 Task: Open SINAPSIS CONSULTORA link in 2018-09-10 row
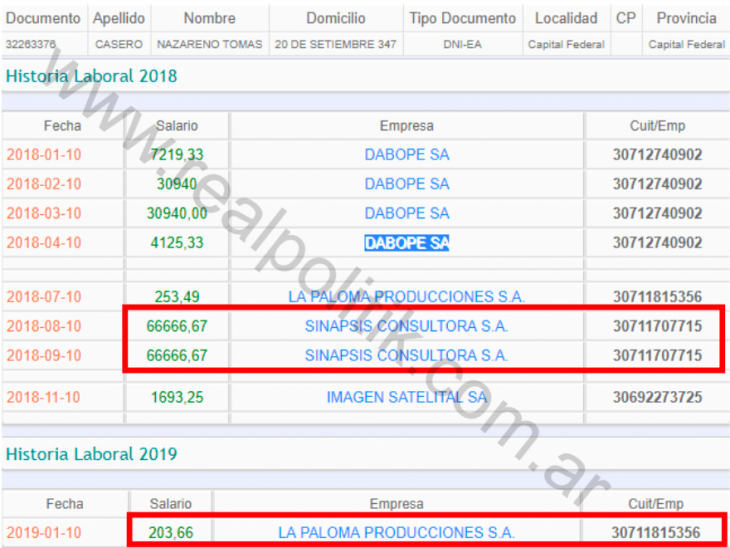click(406, 355)
